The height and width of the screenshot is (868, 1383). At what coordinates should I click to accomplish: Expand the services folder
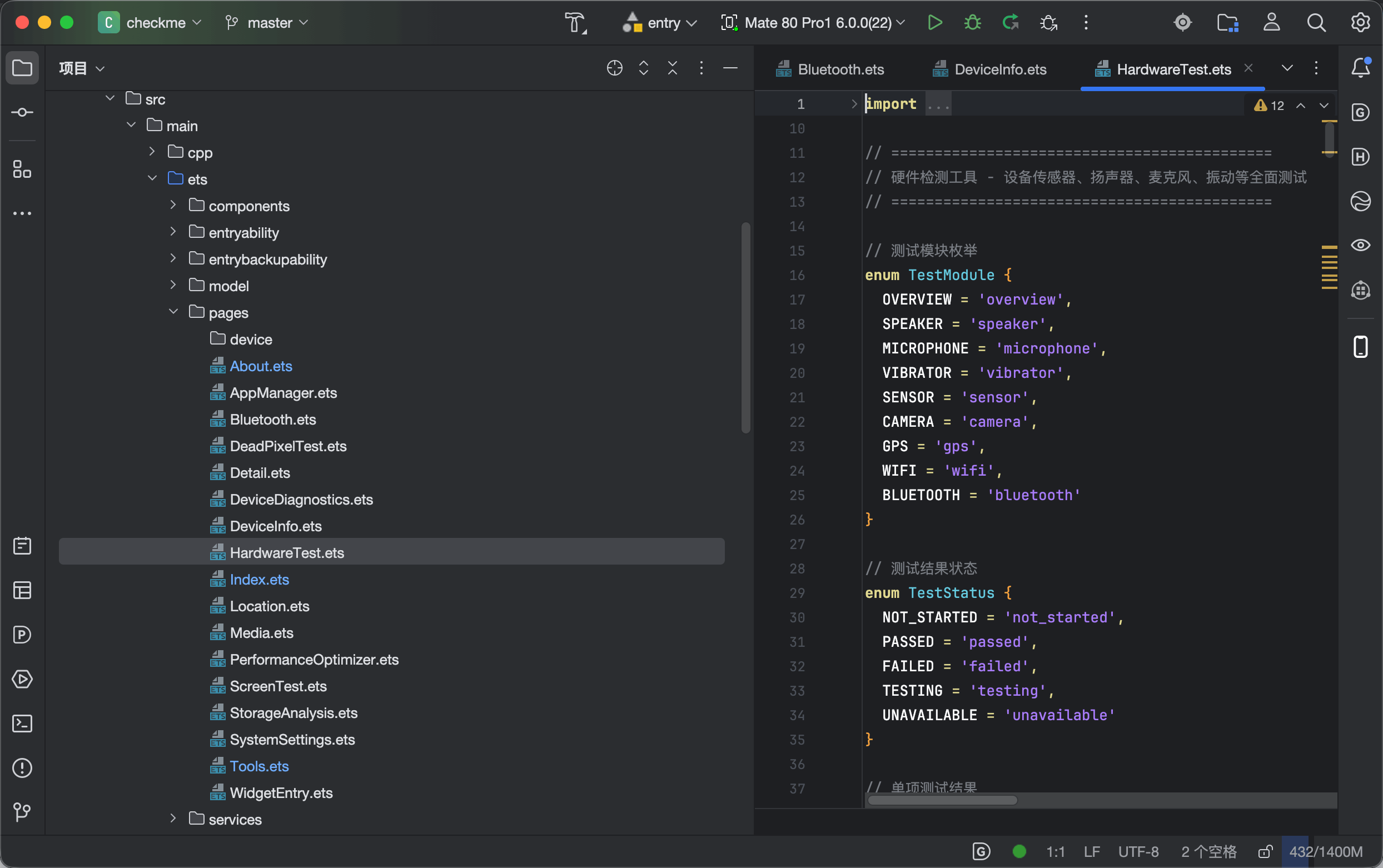pos(173,819)
